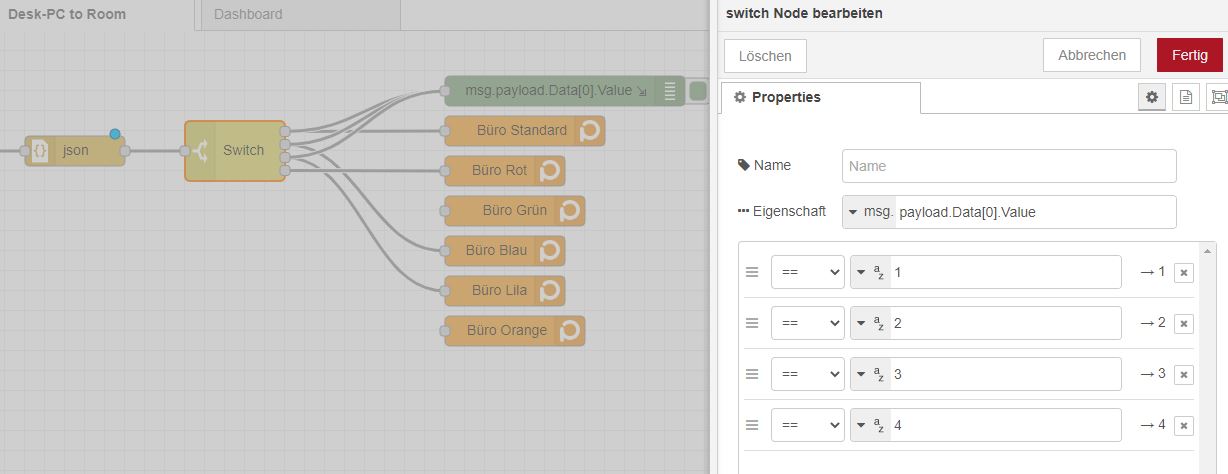The height and width of the screenshot is (474, 1228).
Task: Click the Abbrechen button
Action: point(1092,55)
